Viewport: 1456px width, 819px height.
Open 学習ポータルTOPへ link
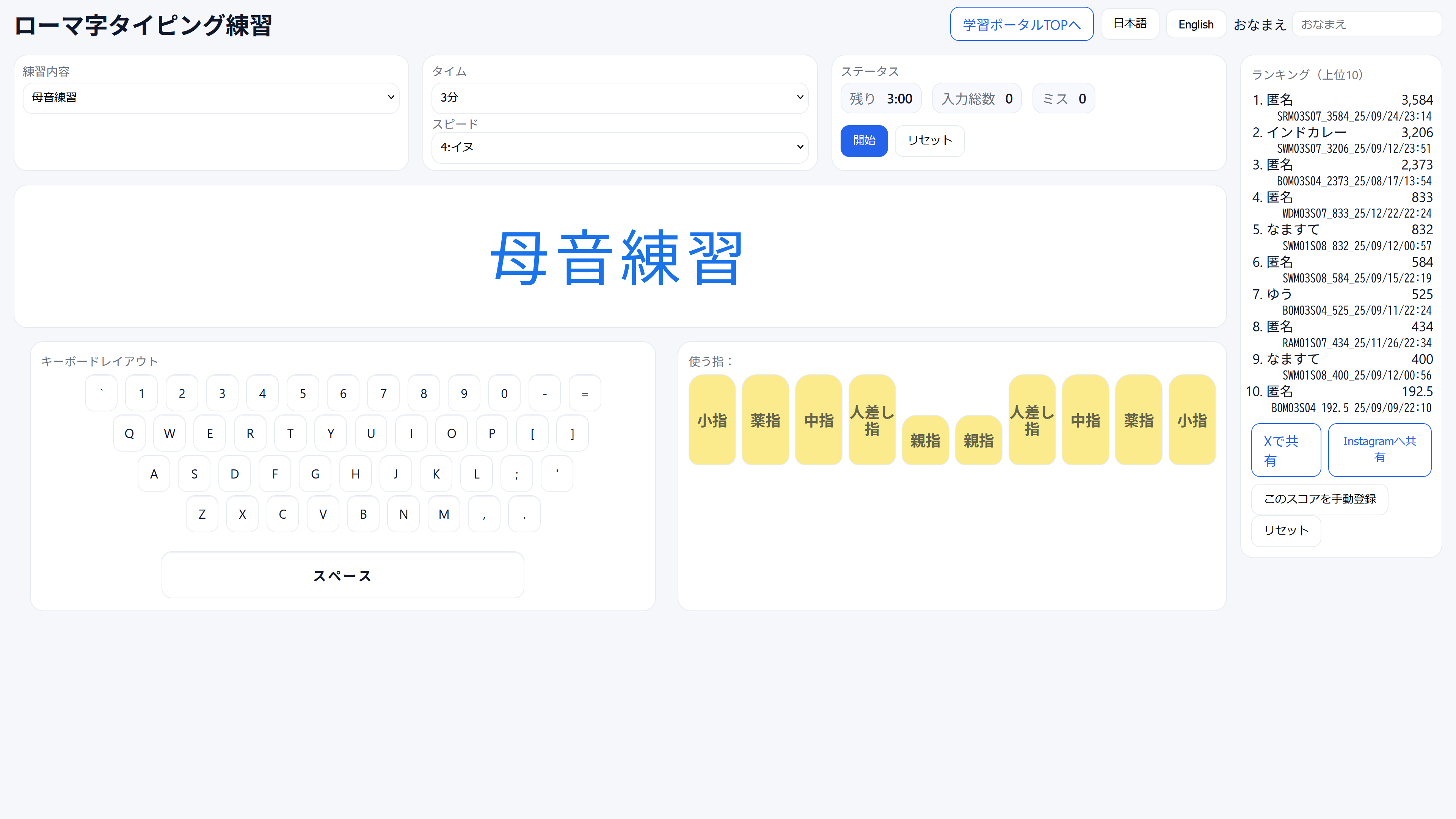(1021, 24)
